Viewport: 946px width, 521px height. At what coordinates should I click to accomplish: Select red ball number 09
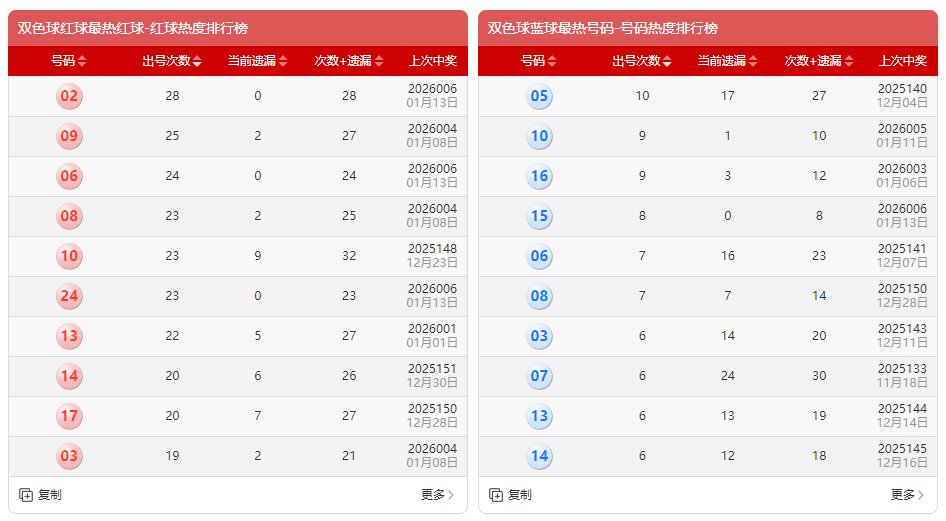[x=69, y=137]
